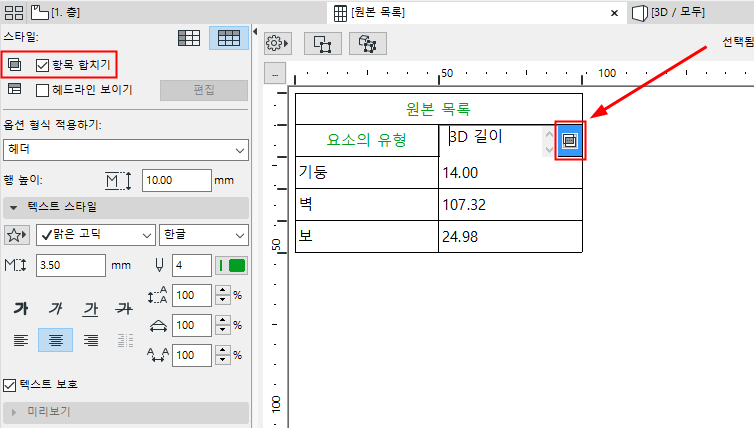Collapse the left panel with the arrow
Viewport: 754px width, 428px height.
click(255, 32)
